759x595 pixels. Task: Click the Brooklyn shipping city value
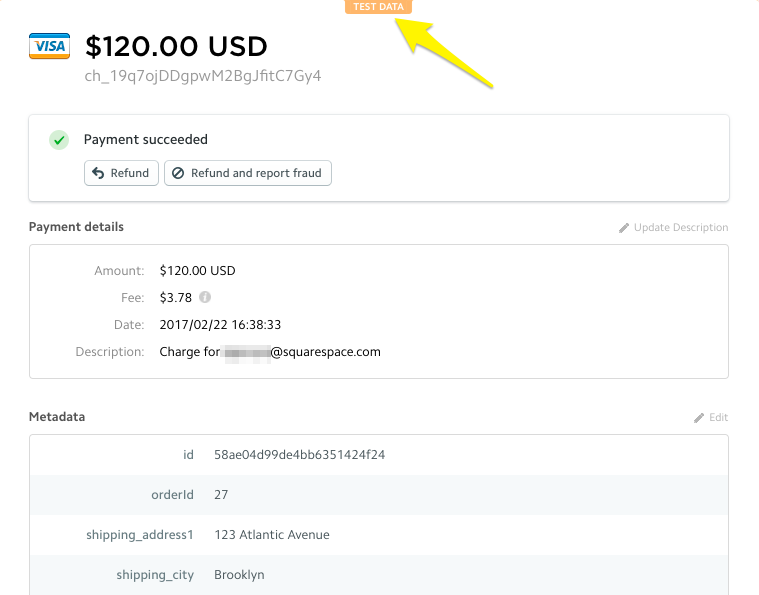pyautogui.click(x=239, y=575)
